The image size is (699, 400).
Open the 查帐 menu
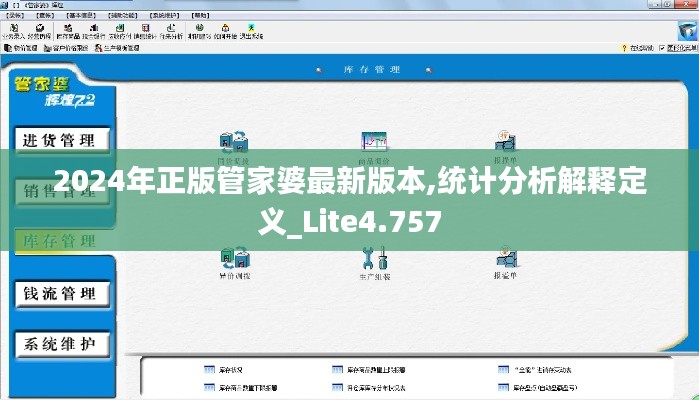[x=45, y=15]
